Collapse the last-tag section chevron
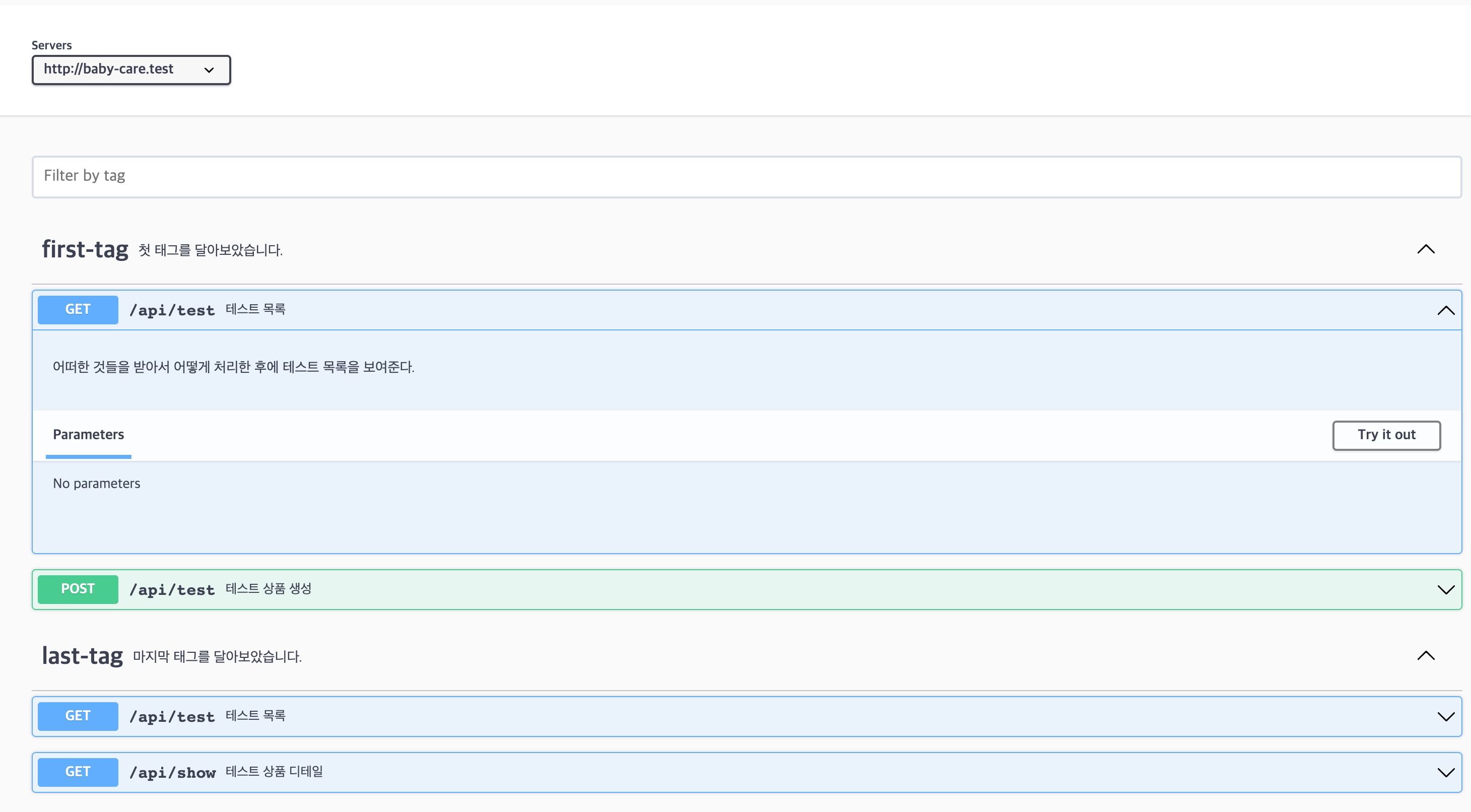 tap(1425, 655)
